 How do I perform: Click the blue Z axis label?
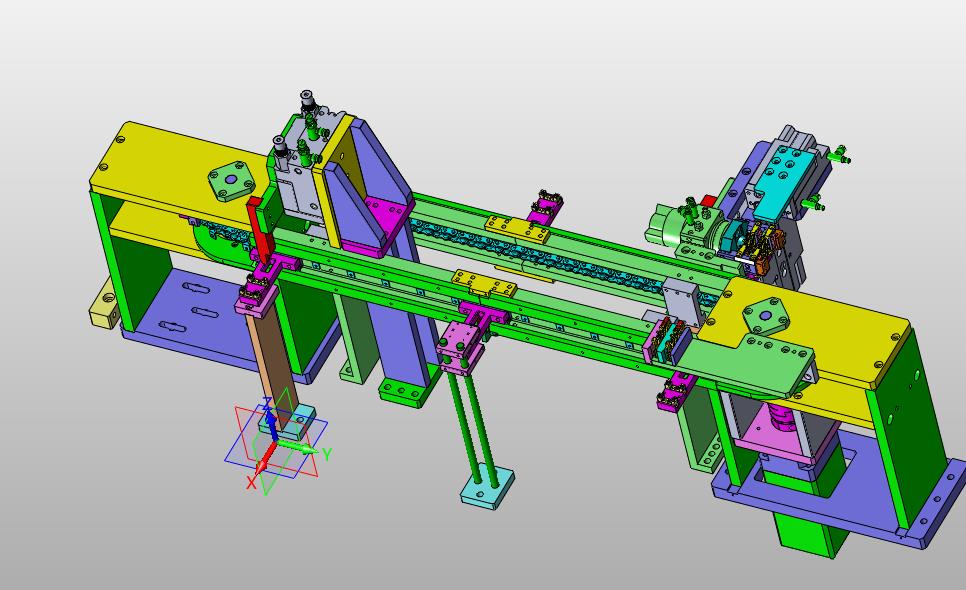(x=267, y=404)
